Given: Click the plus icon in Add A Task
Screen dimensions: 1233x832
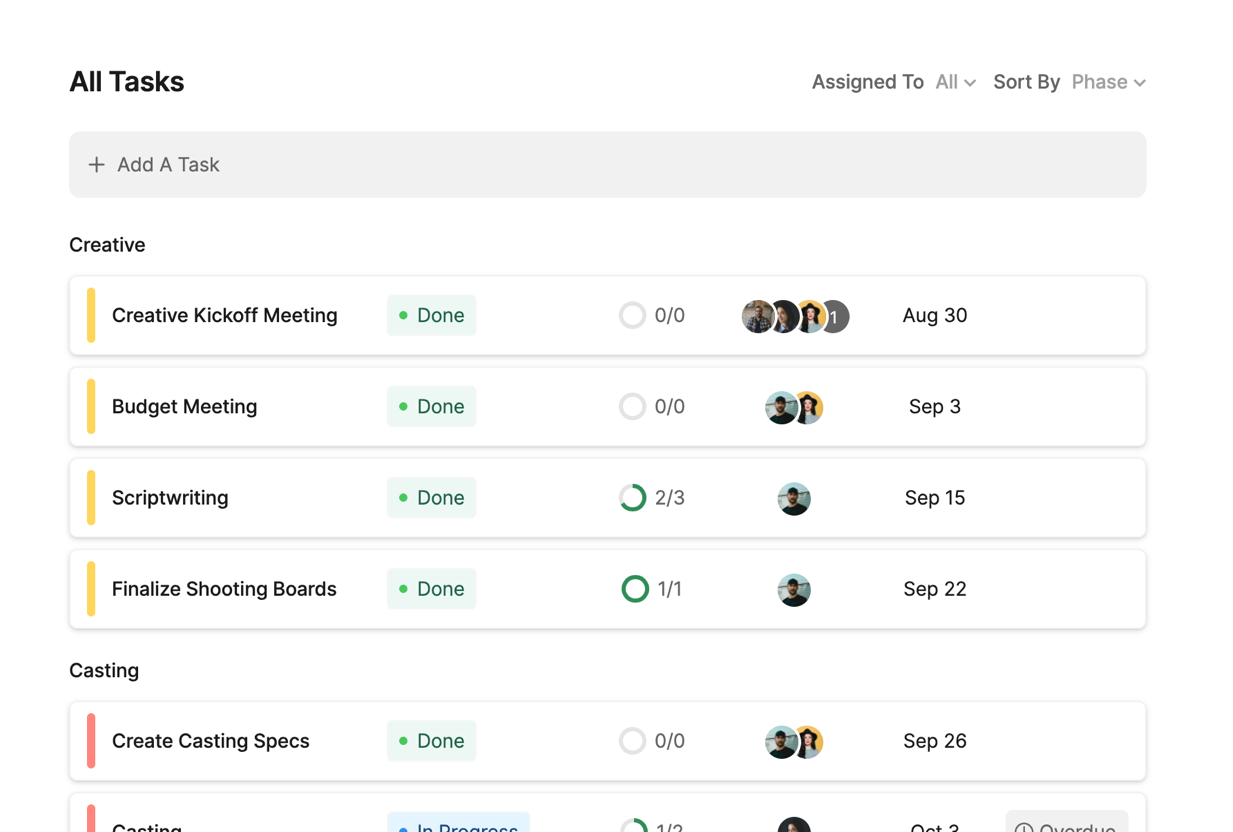Looking at the screenshot, I should pyautogui.click(x=96, y=165).
